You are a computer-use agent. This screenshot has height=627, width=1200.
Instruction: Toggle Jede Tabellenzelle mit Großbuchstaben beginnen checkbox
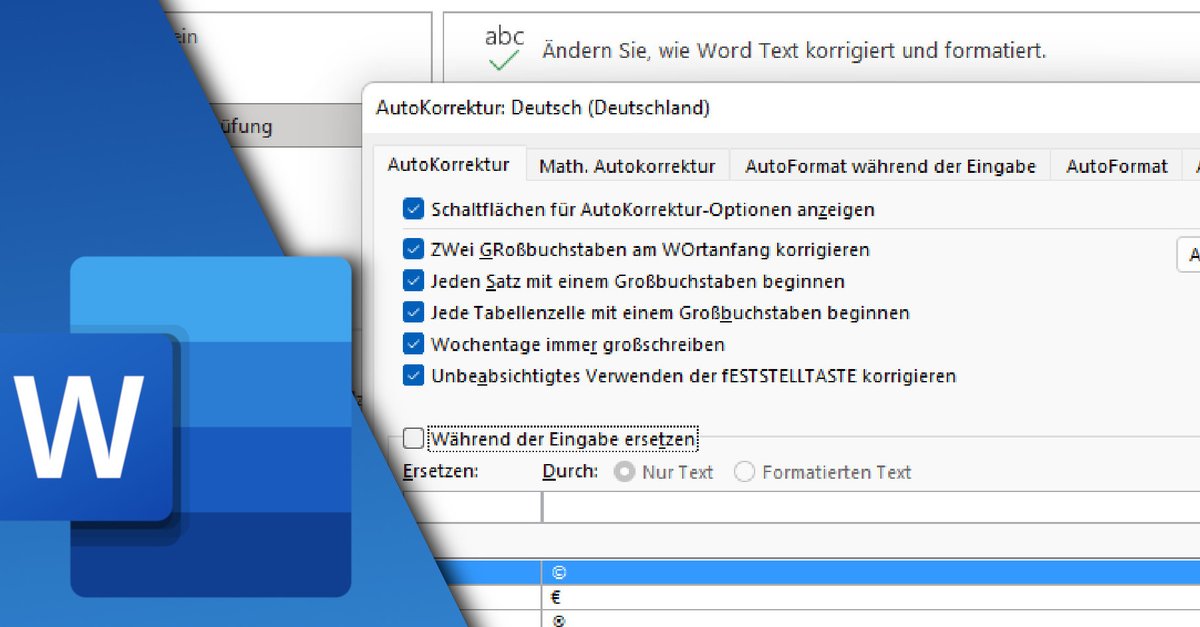click(x=413, y=313)
